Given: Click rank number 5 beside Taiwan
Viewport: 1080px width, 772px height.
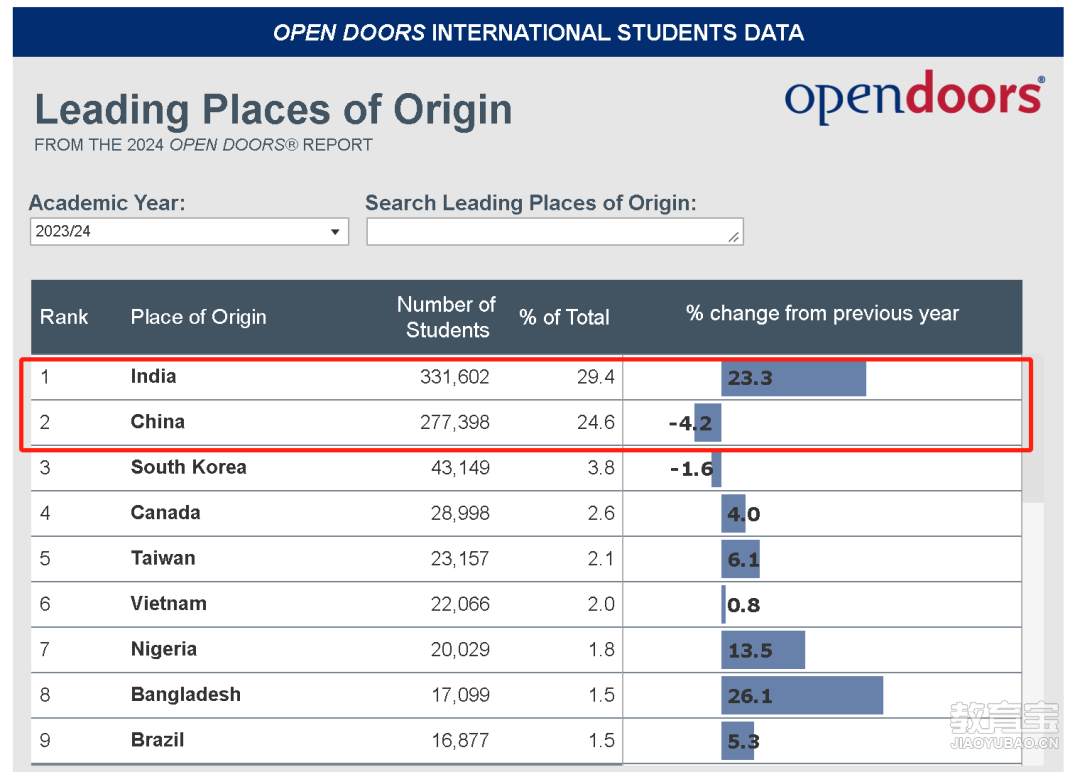Looking at the screenshot, I should click(x=45, y=559).
